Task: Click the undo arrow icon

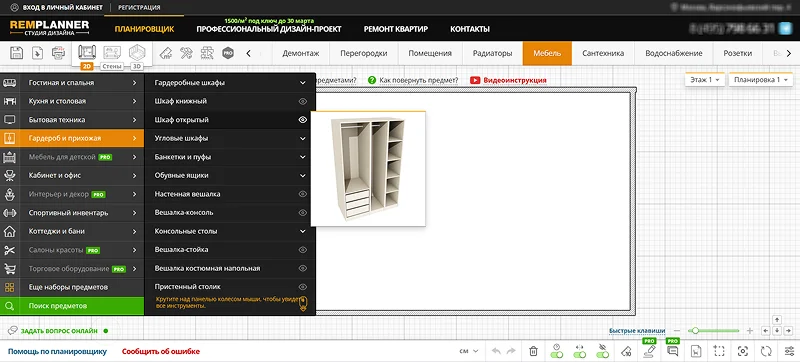Action: [x=495, y=351]
